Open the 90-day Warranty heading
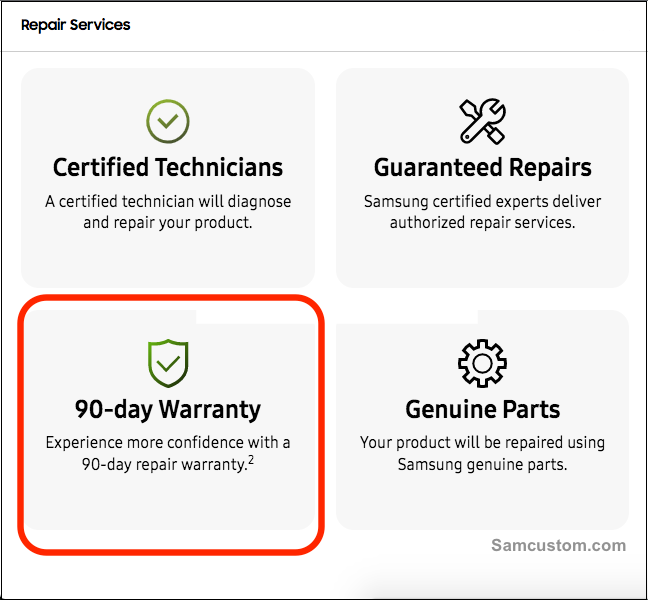Viewport: 648px width, 600px height. click(168, 410)
